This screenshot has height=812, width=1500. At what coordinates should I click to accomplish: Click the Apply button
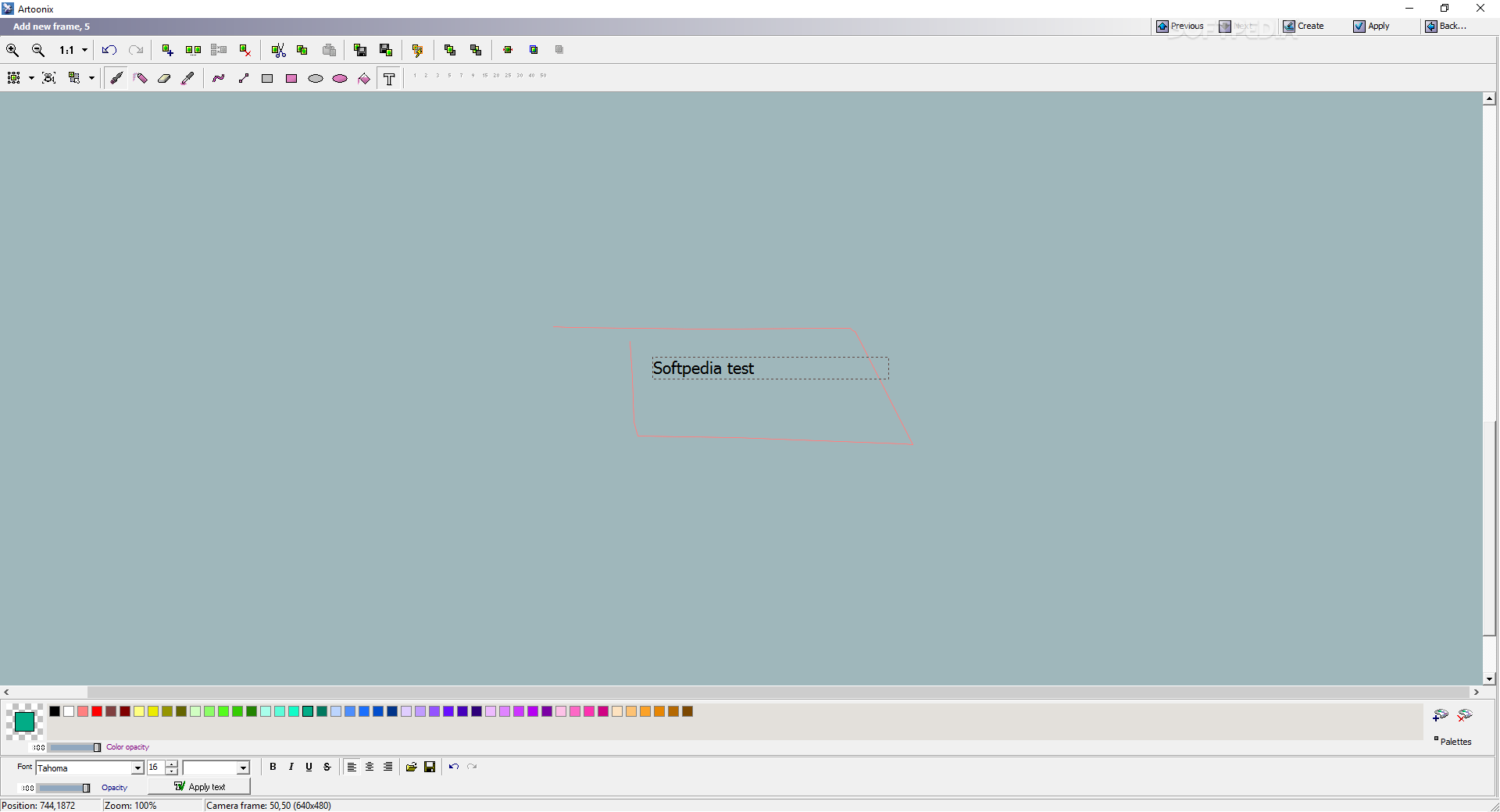tap(1371, 26)
